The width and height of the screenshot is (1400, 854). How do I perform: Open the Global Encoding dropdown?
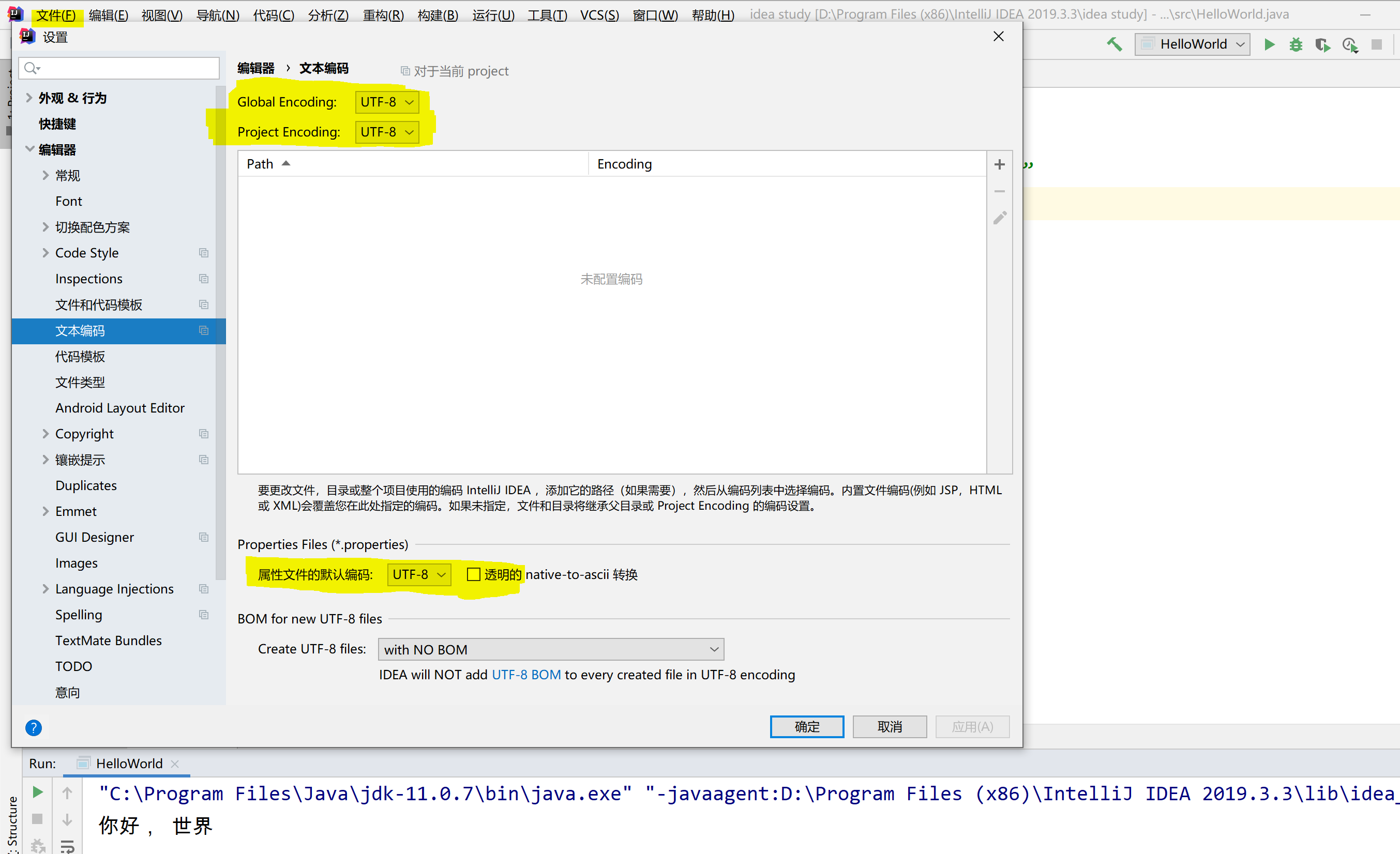coord(387,102)
